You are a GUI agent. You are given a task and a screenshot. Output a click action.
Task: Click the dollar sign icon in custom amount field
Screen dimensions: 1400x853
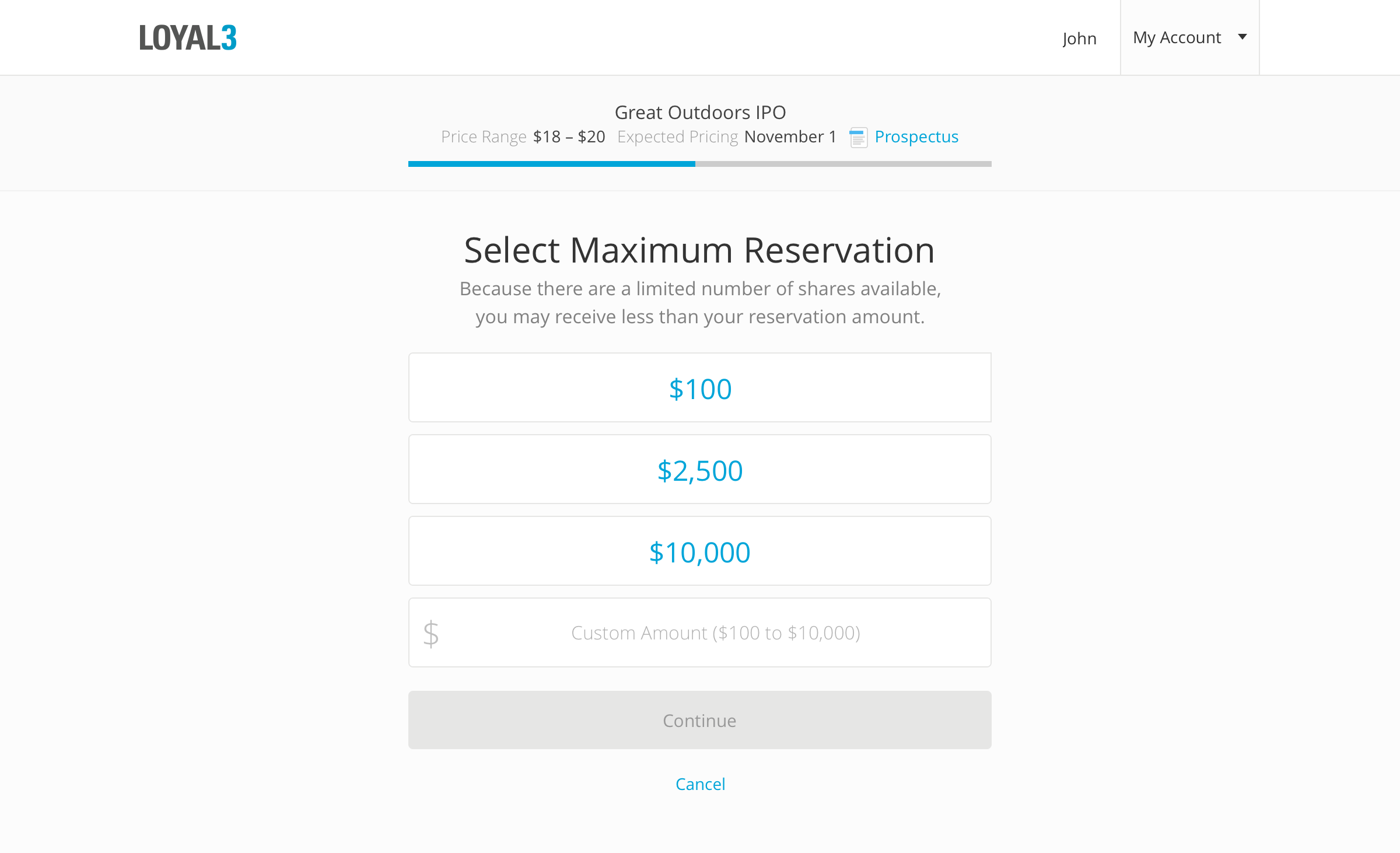pos(431,634)
